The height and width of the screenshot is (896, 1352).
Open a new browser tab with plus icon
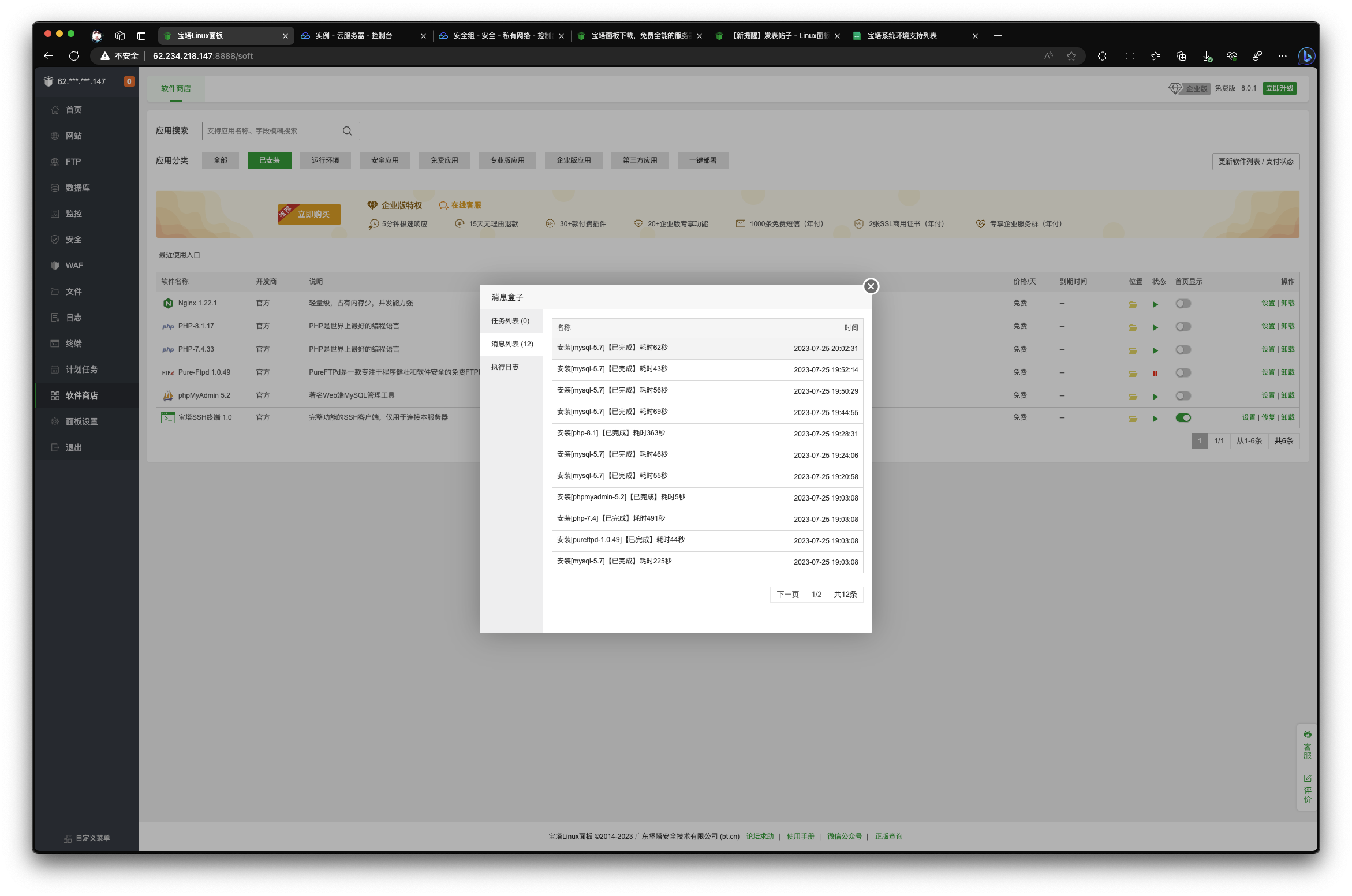coord(997,36)
